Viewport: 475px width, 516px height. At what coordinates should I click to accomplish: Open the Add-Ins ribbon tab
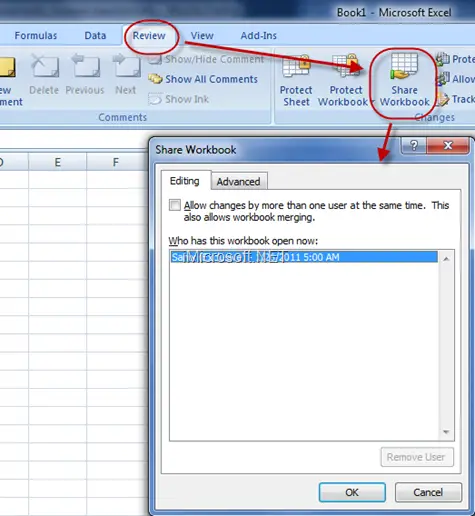(x=259, y=36)
